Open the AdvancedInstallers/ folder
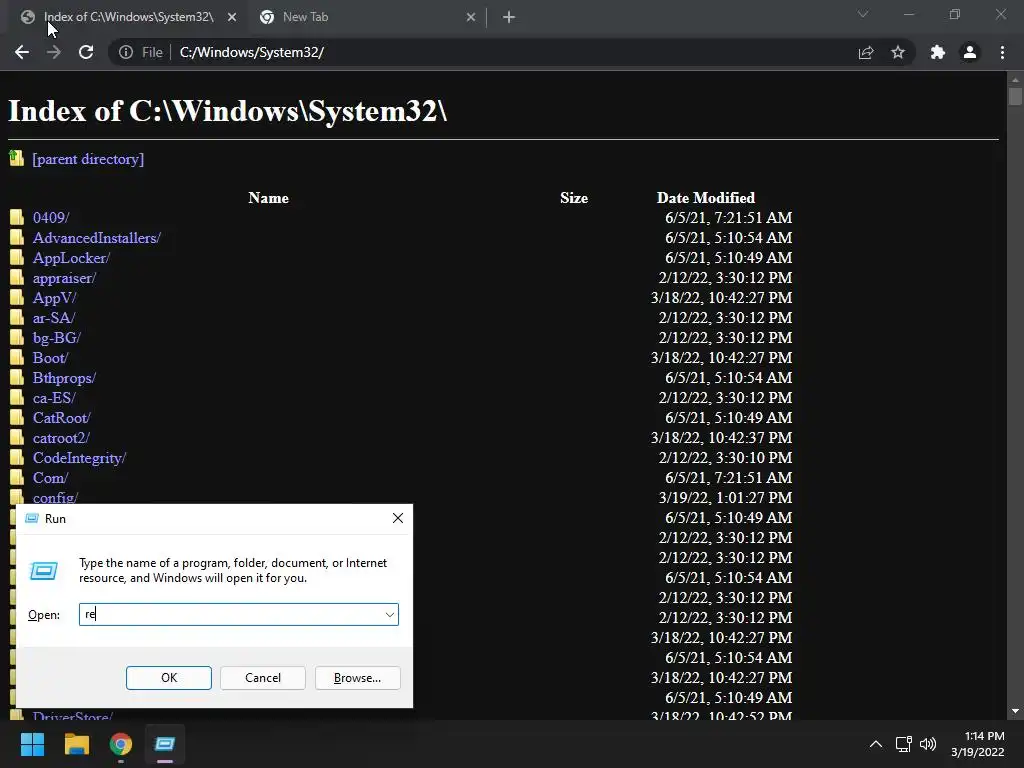1024x768 pixels. point(97,238)
